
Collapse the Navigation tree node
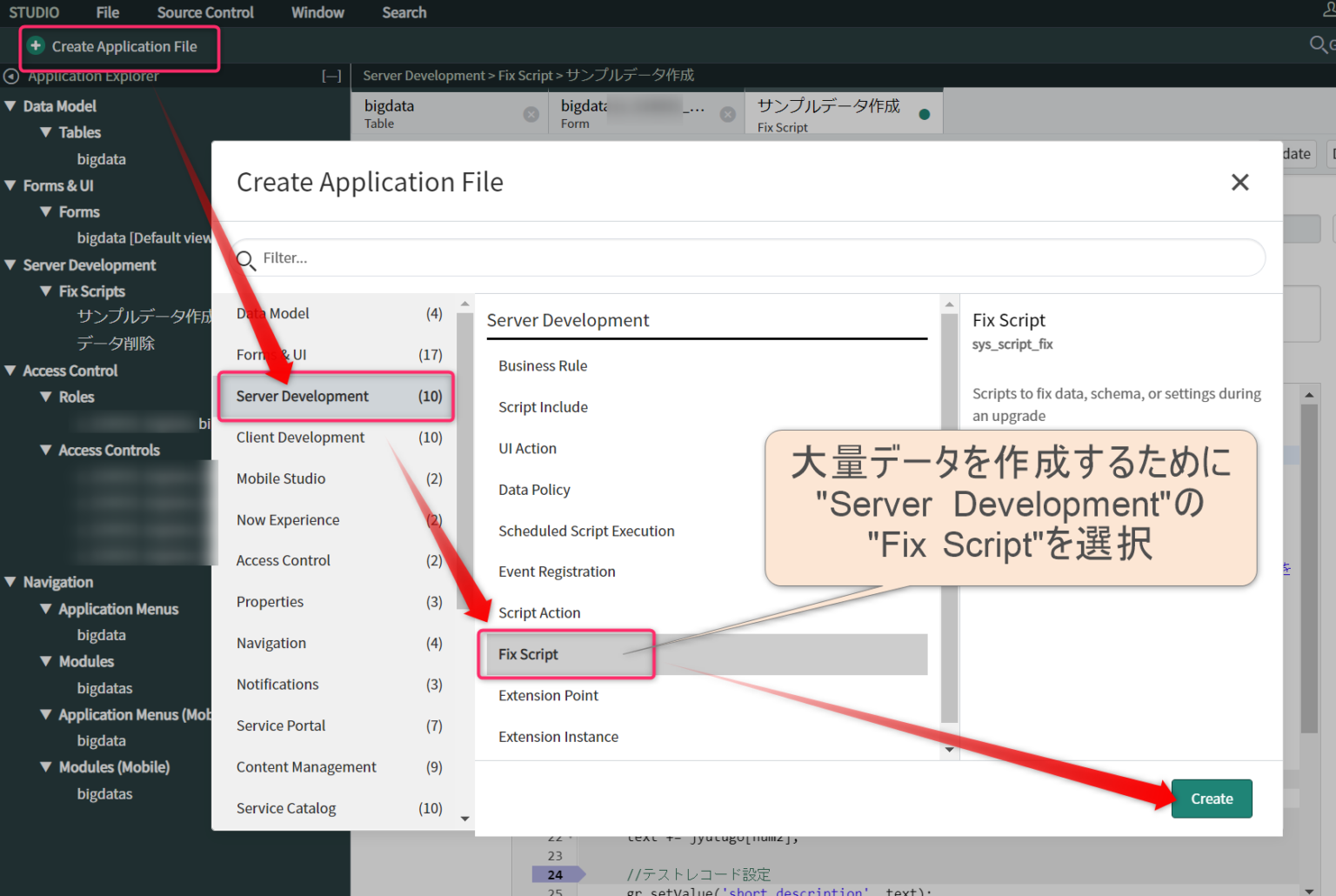pyautogui.click(x=10, y=581)
